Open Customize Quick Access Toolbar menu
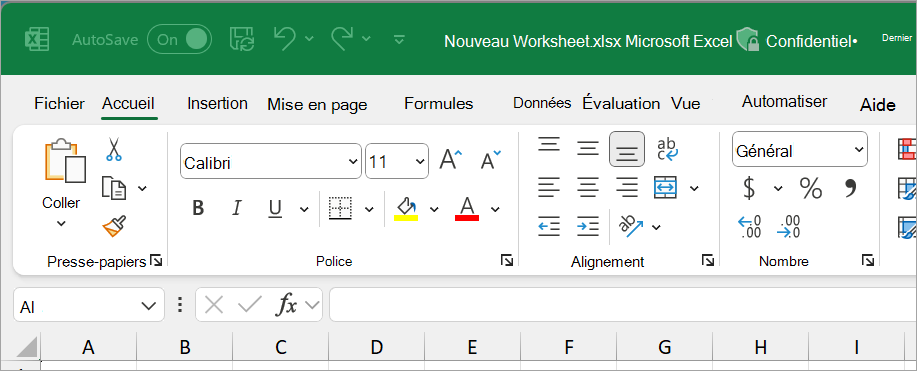 [x=399, y=39]
